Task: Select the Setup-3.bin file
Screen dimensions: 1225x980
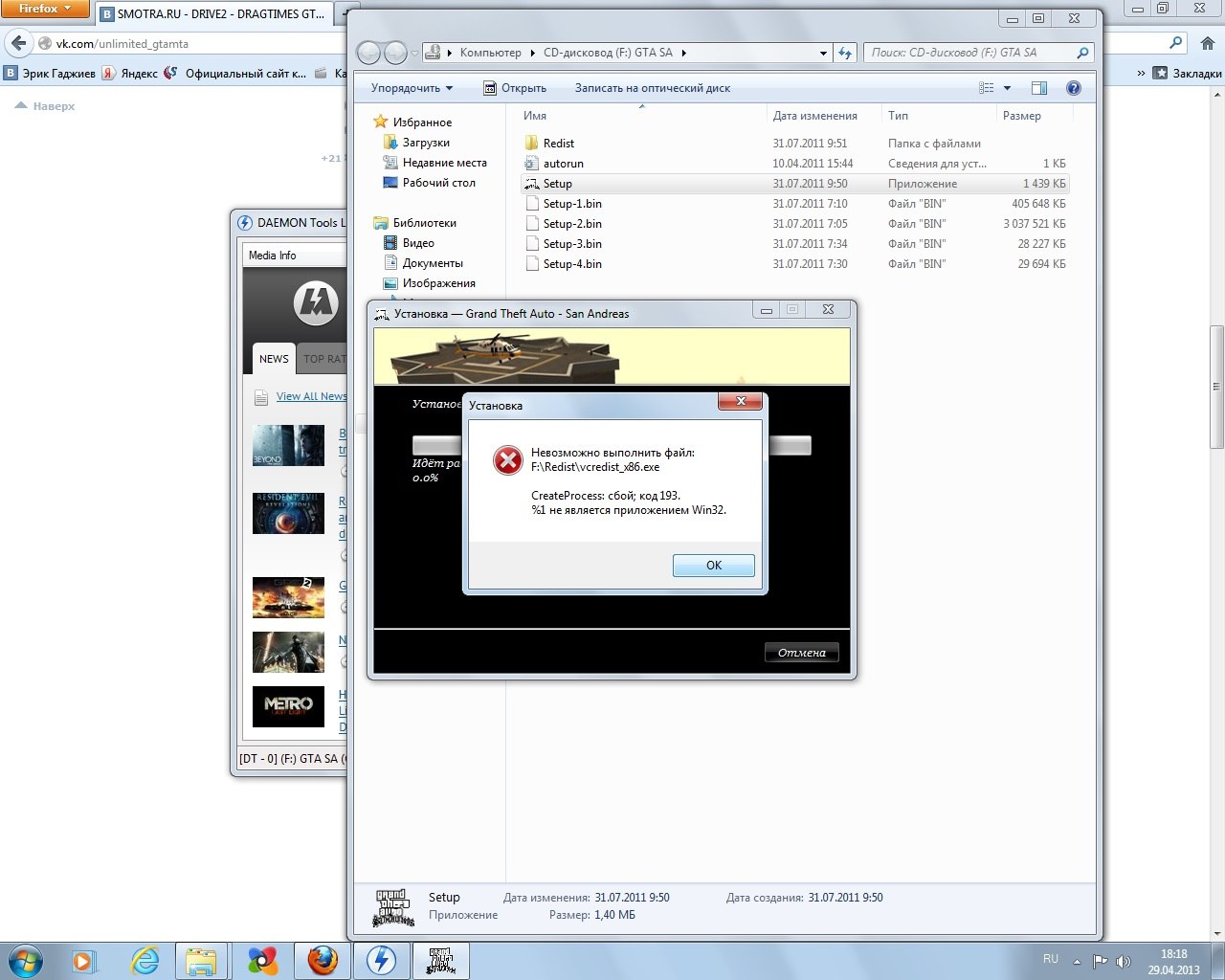Action: tap(572, 244)
